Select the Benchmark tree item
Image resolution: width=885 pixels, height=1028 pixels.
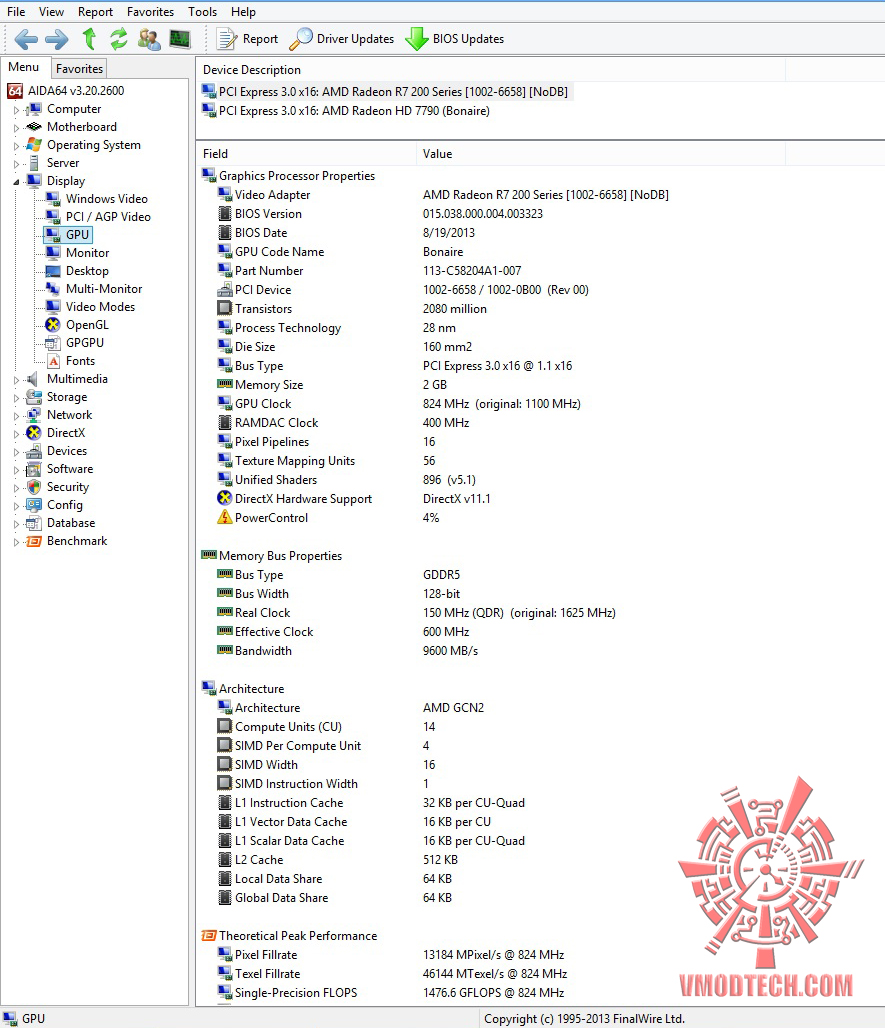[x=67, y=541]
